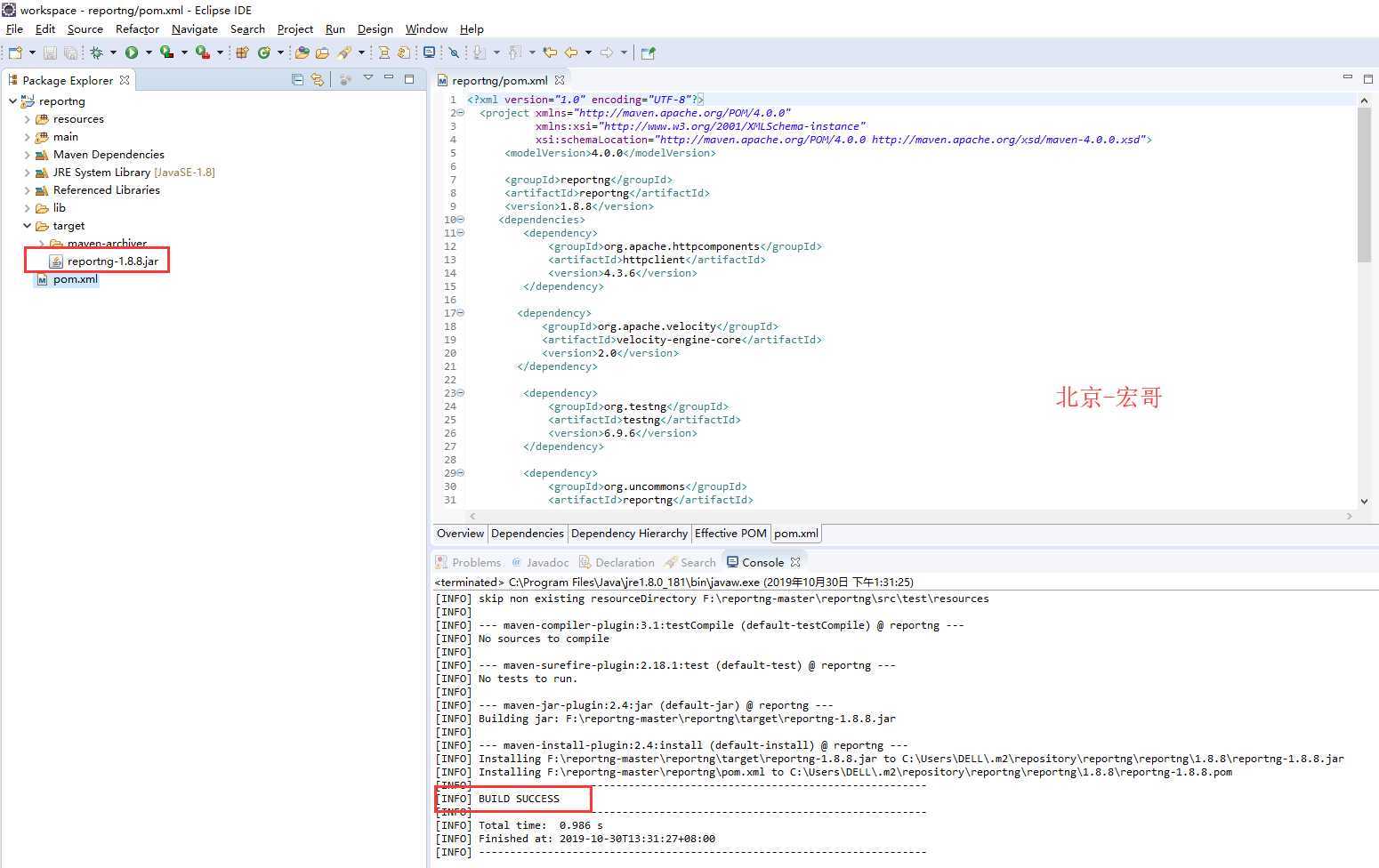Click the Open Perspective icon
The width and height of the screenshot is (1379, 868).
[648, 52]
